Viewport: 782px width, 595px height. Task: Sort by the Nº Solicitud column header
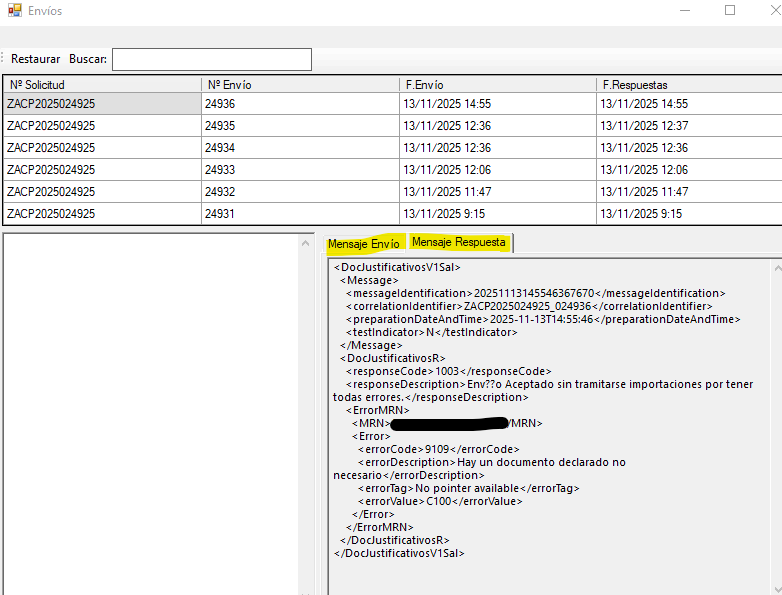point(102,85)
